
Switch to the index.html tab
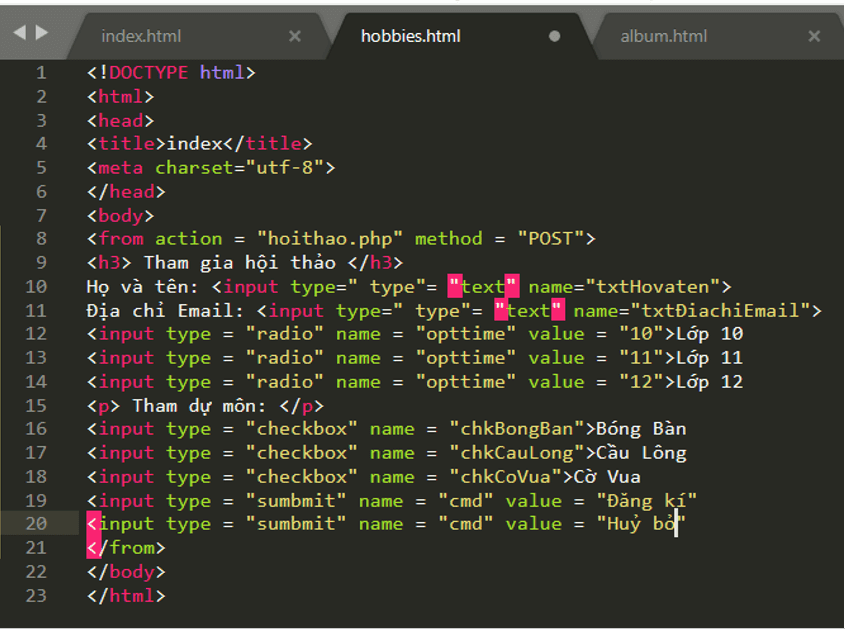pyautogui.click(x=141, y=36)
